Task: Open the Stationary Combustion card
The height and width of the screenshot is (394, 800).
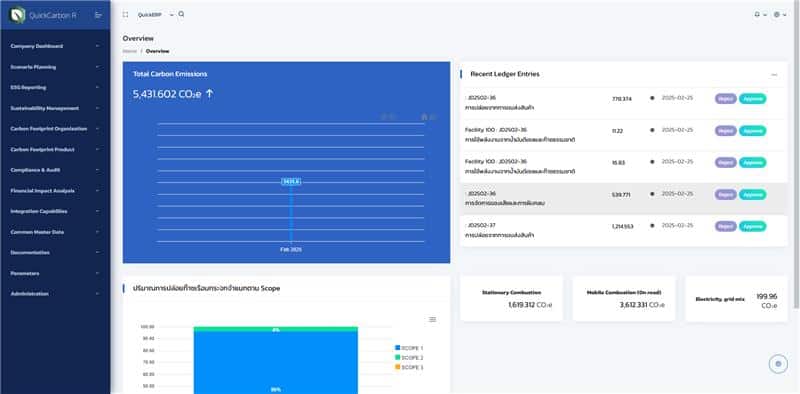Action: coord(511,299)
